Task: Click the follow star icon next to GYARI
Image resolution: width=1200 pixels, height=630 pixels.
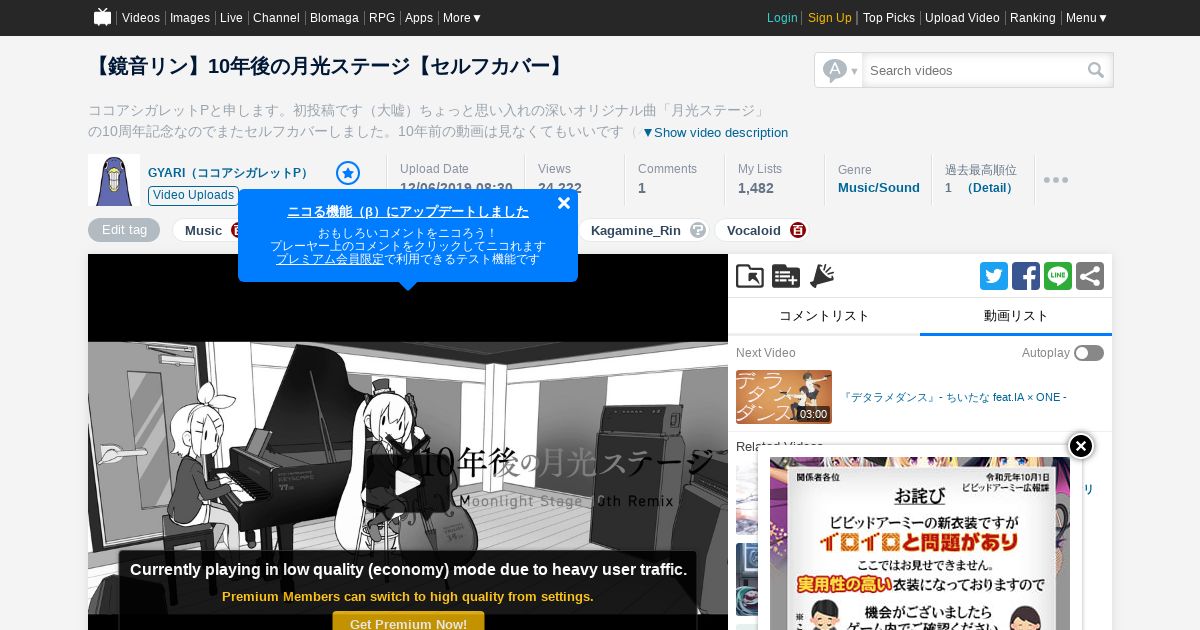Action: click(x=348, y=173)
